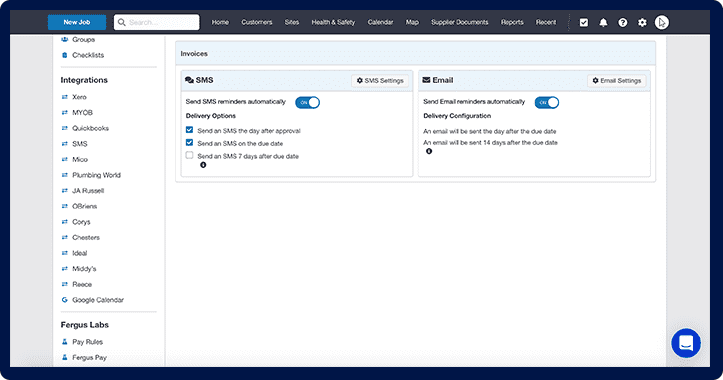Open the Home menu

point(220,22)
